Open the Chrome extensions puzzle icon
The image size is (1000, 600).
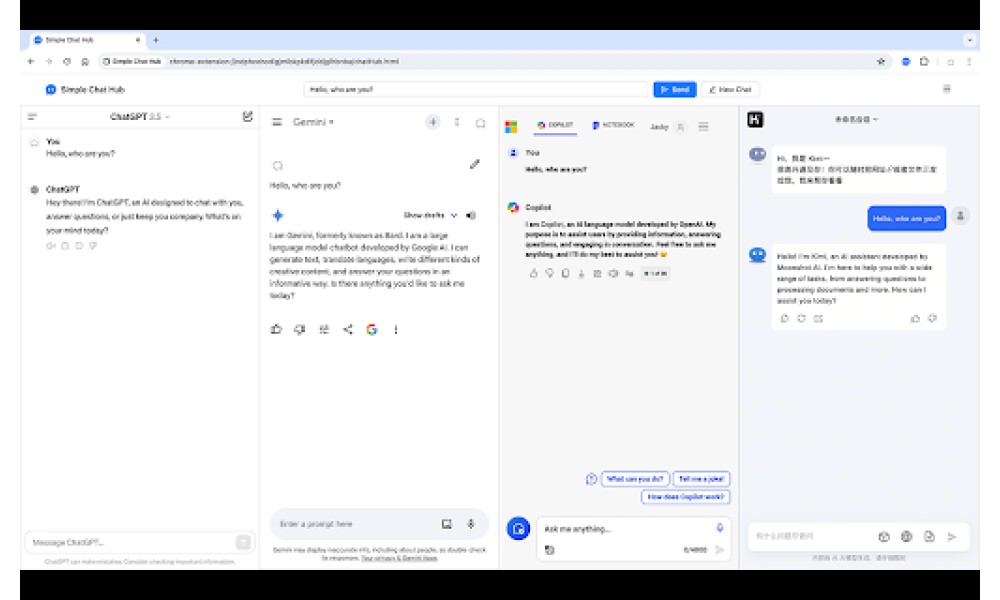[x=924, y=61]
